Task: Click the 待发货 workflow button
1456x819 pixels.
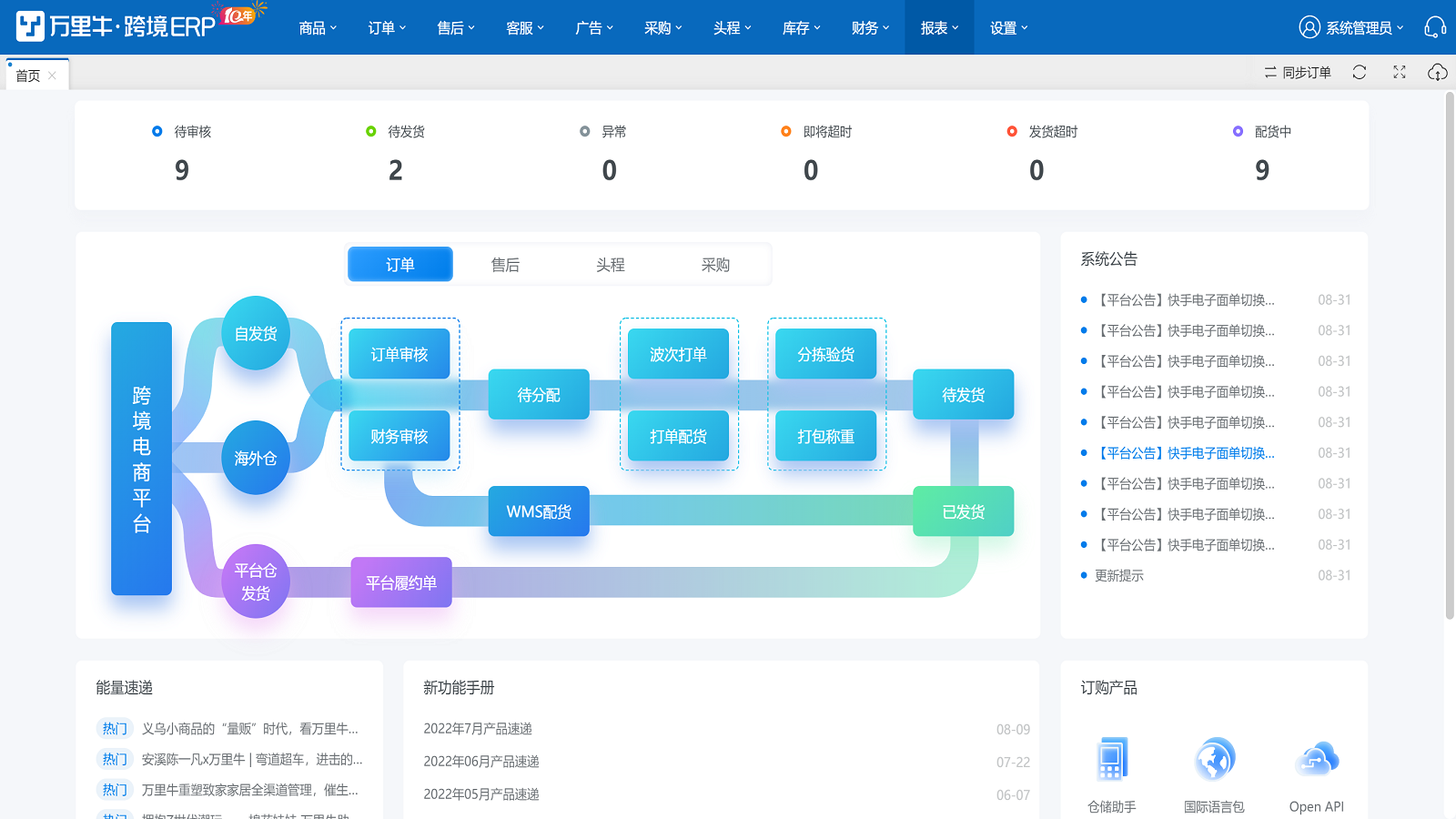Action: click(964, 394)
